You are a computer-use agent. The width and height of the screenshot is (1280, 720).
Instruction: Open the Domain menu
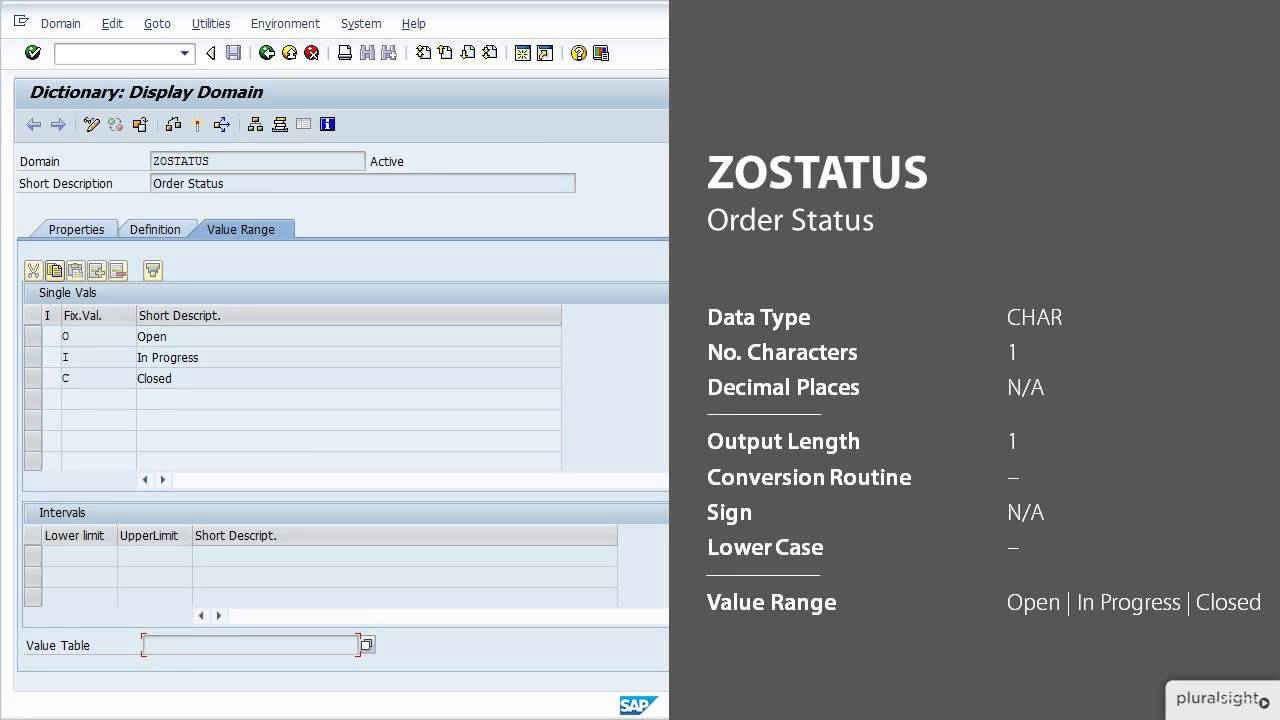tap(60, 23)
